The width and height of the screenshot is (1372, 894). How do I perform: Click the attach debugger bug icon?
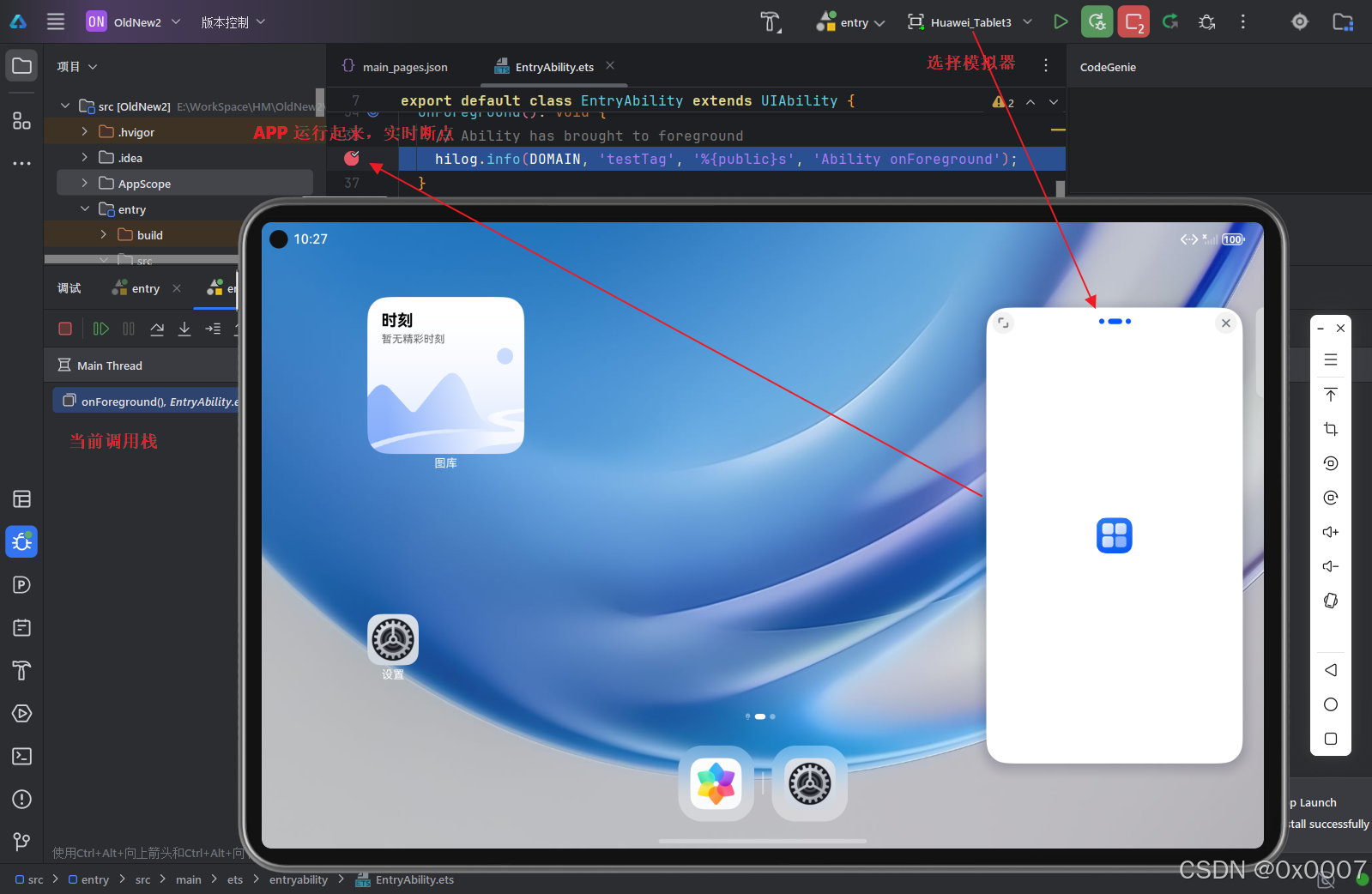1207,21
